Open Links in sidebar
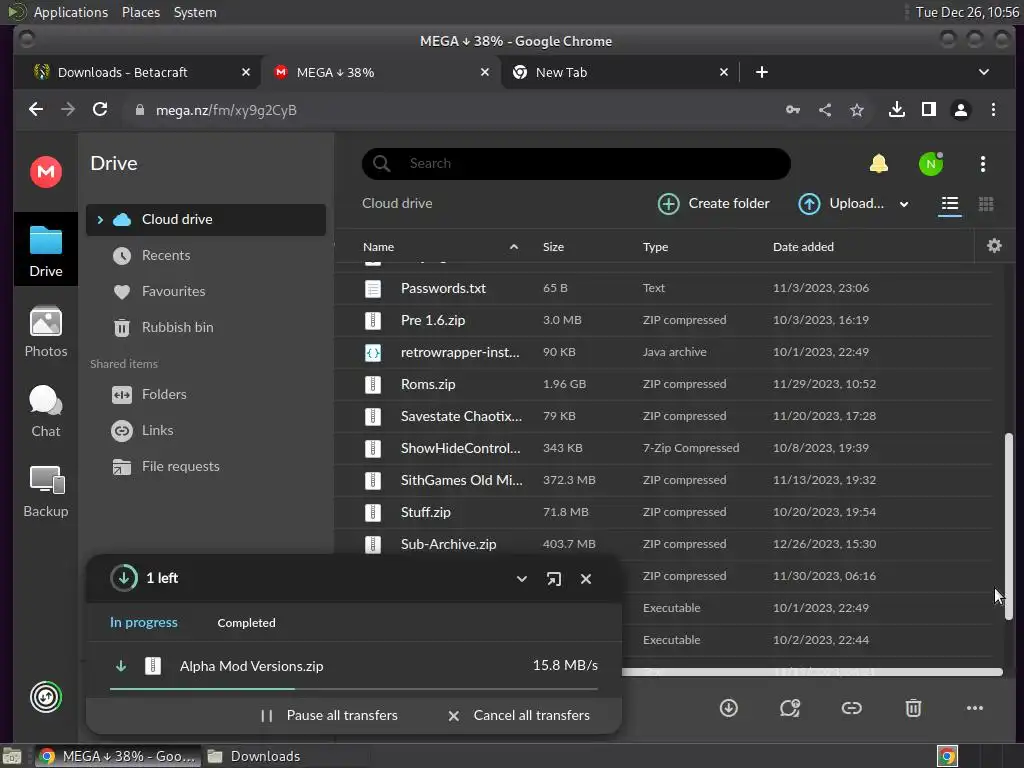Image resolution: width=1024 pixels, height=768 pixels. (206, 430)
